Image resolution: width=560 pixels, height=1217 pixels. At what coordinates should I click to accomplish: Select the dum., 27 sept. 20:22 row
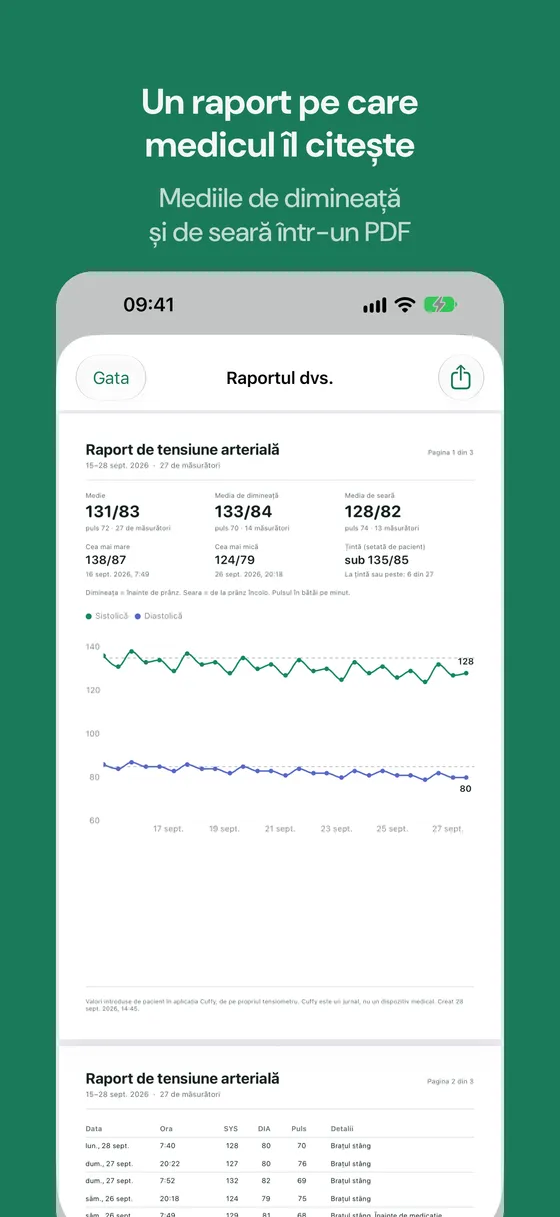point(280,1163)
